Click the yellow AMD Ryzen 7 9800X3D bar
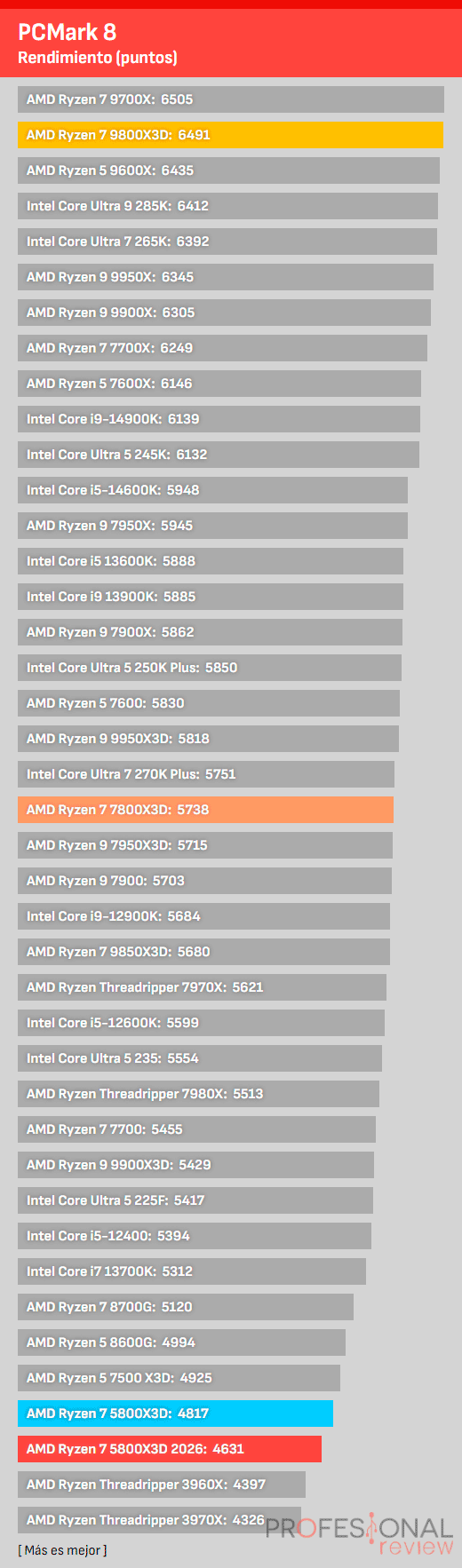Image resolution: width=462 pixels, height=1568 pixels. pyautogui.click(x=230, y=135)
